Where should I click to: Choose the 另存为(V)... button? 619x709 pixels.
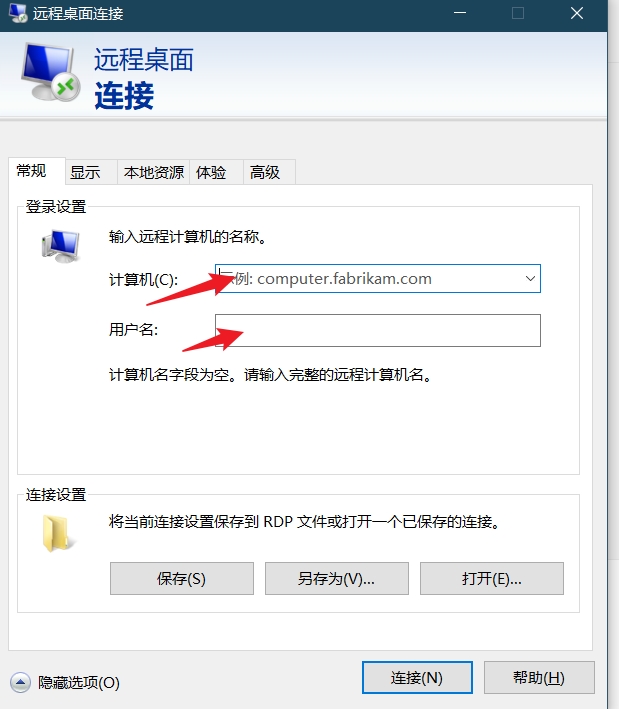pyautogui.click(x=337, y=578)
